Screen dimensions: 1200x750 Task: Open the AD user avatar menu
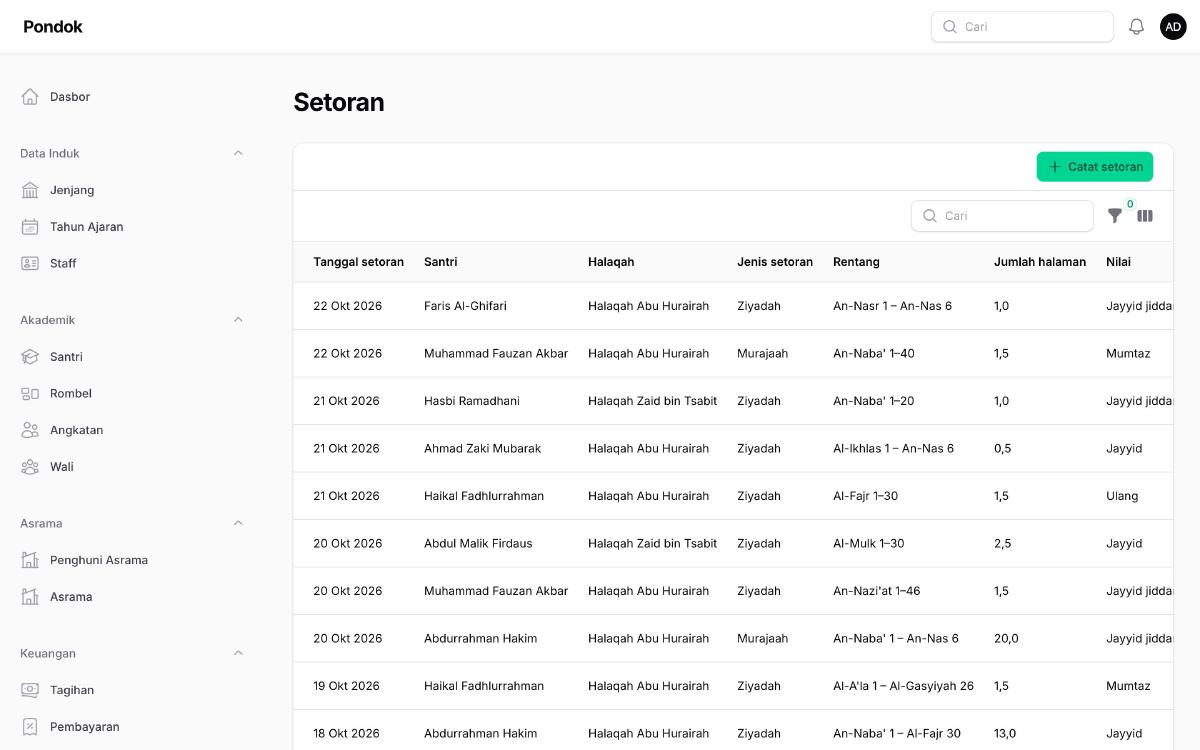click(x=1173, y=27)
